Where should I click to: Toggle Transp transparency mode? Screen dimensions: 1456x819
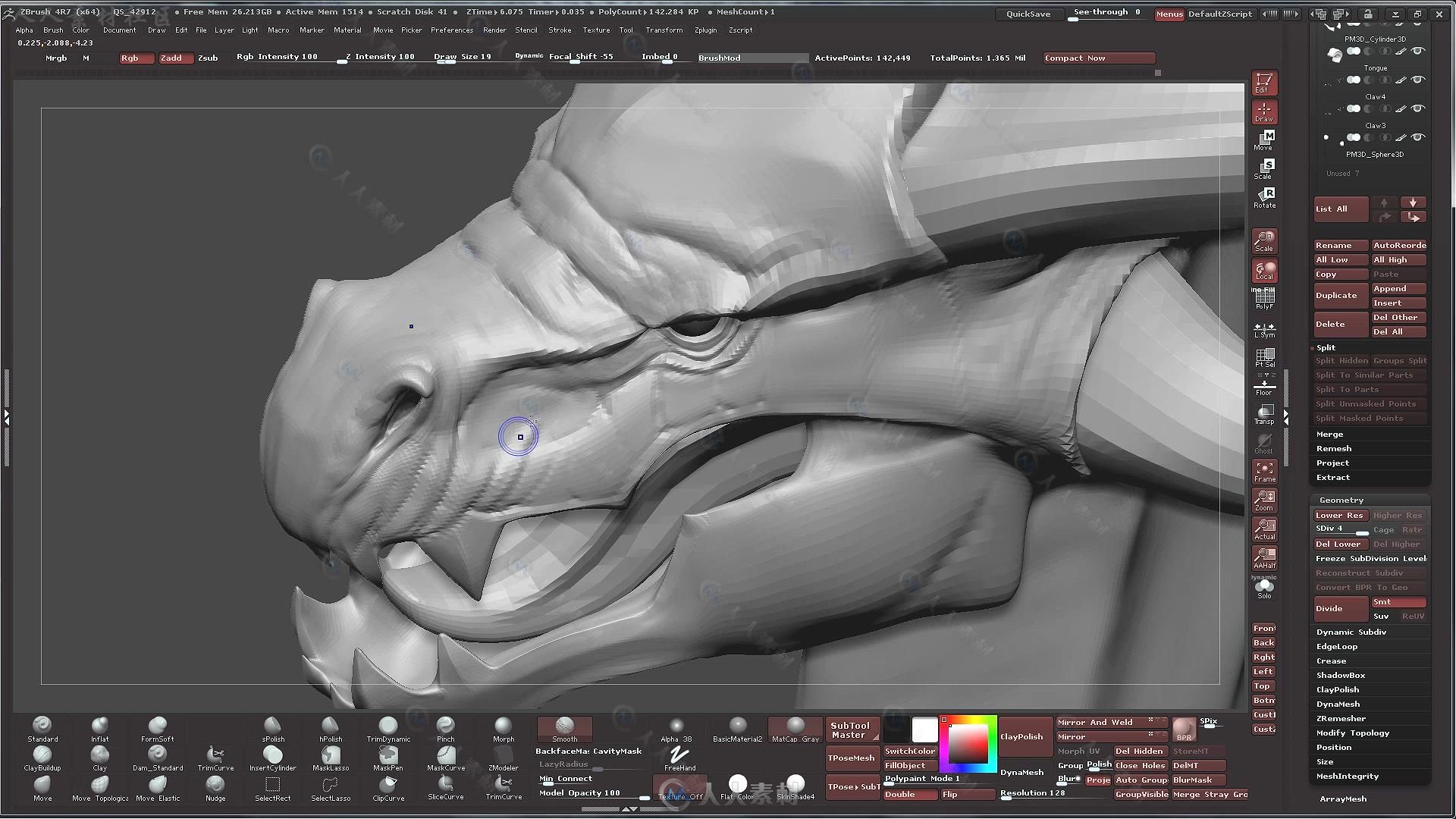click(1264, 413)
